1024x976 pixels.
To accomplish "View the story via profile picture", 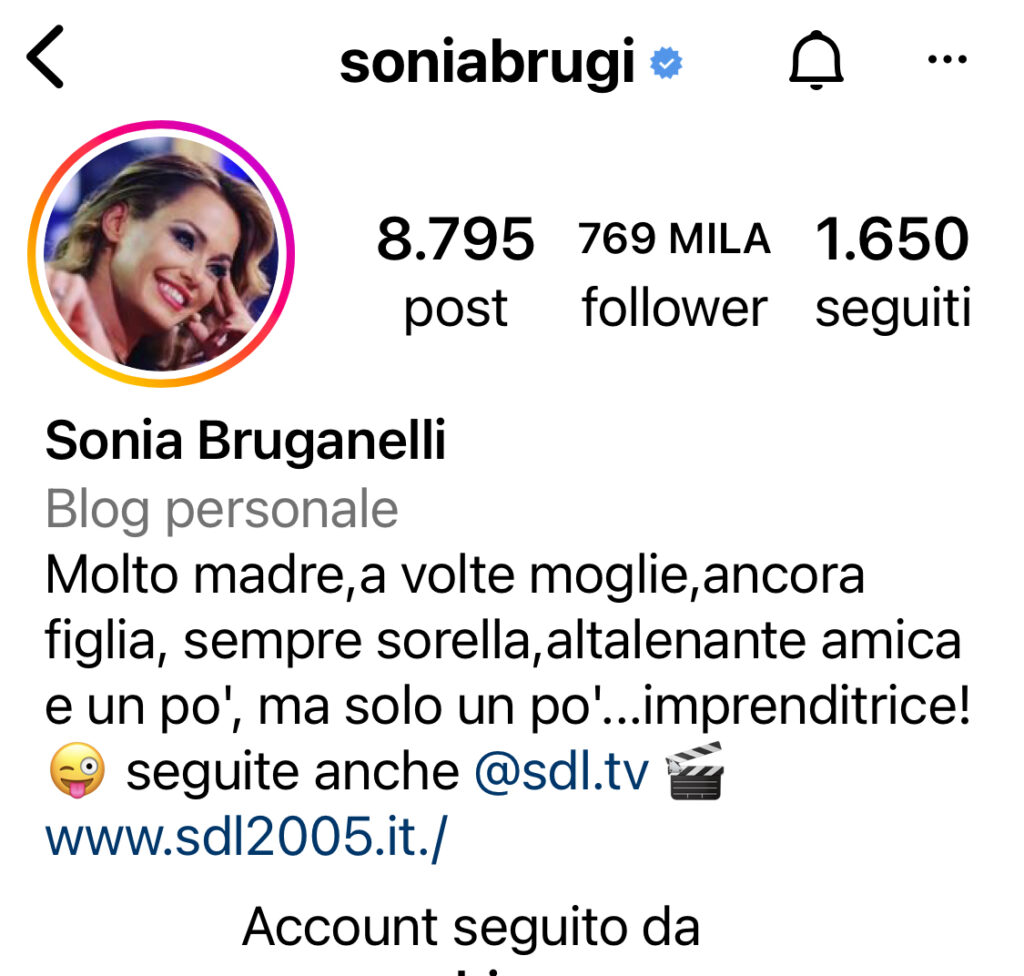I will (161, 253).
